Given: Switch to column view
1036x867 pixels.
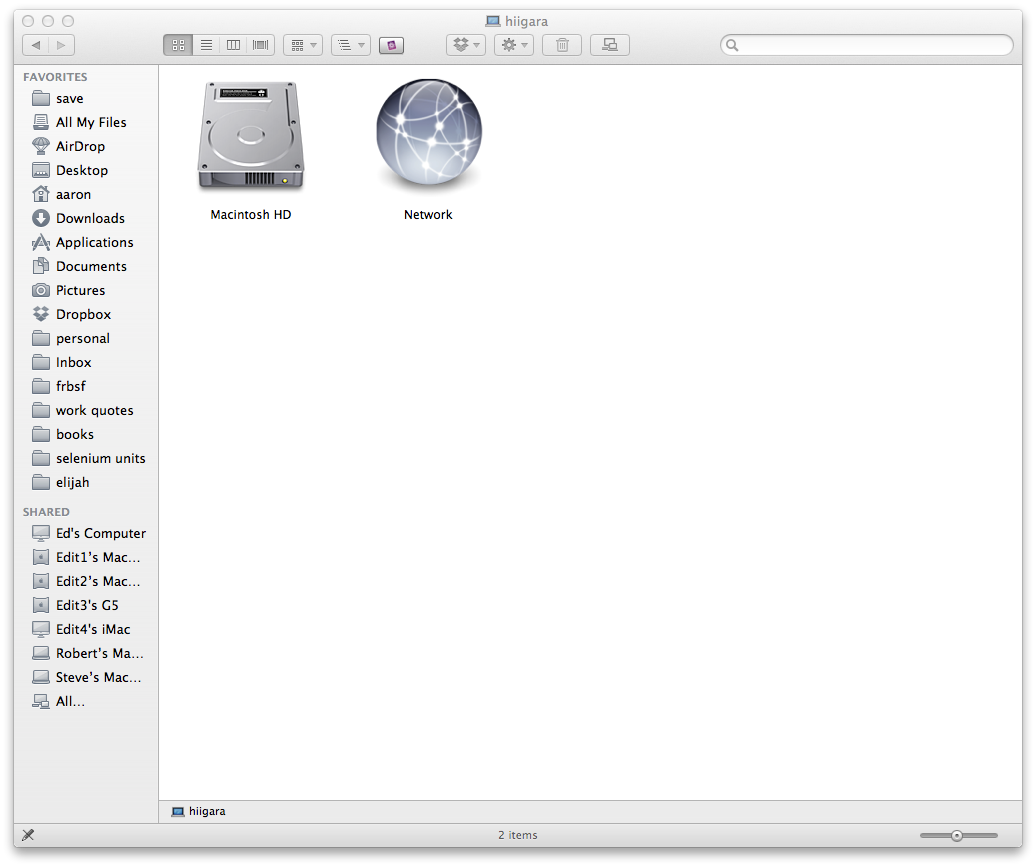Looking at the screenshot, I should pos(233,45).
